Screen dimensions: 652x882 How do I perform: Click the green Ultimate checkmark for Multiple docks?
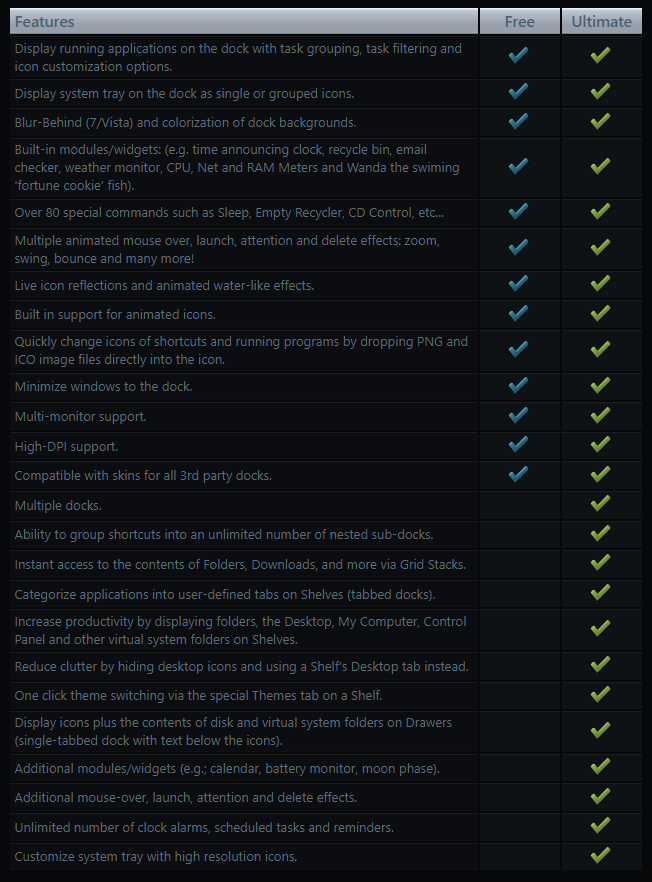(x=600, y=503)
